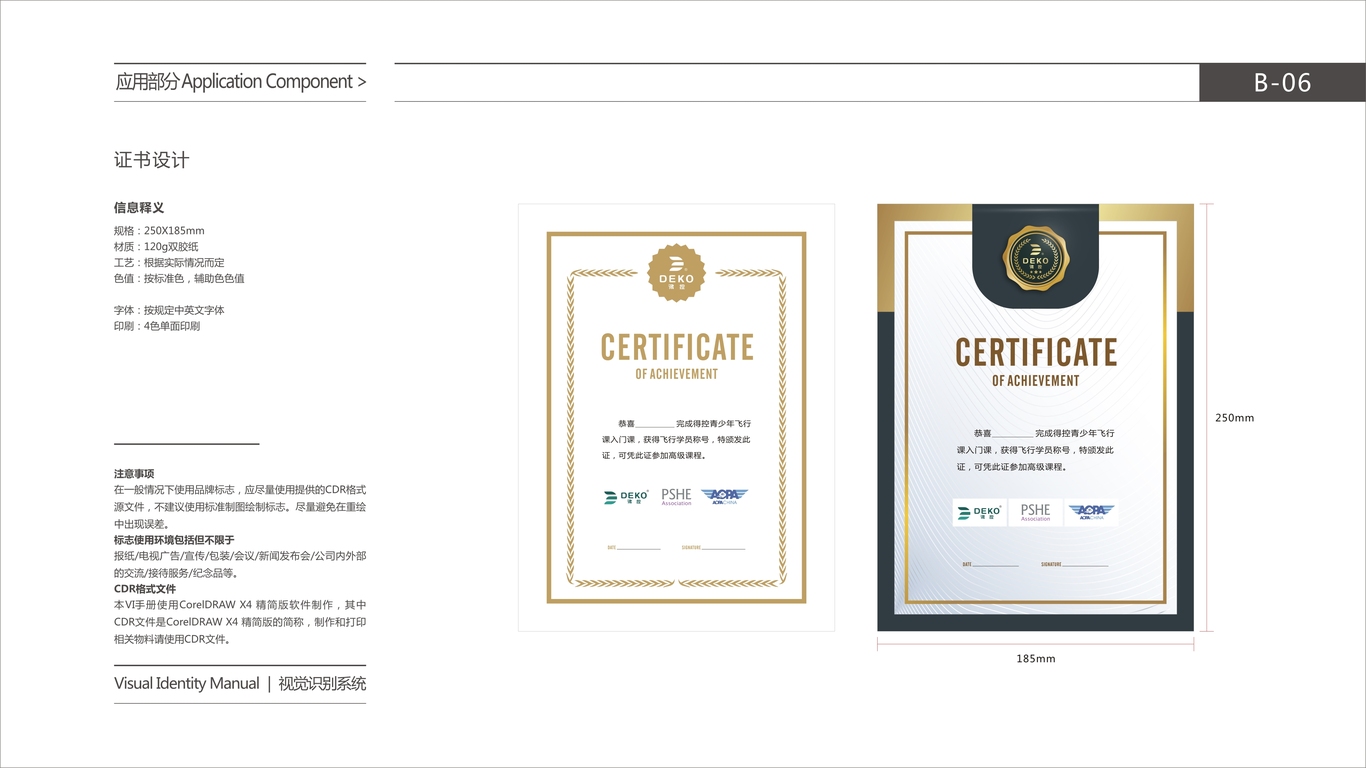Click the PSHE Association logo on the right certificate
Image resolution: width=1366 pixels, height=768 pixels.
click(1035, 513)
